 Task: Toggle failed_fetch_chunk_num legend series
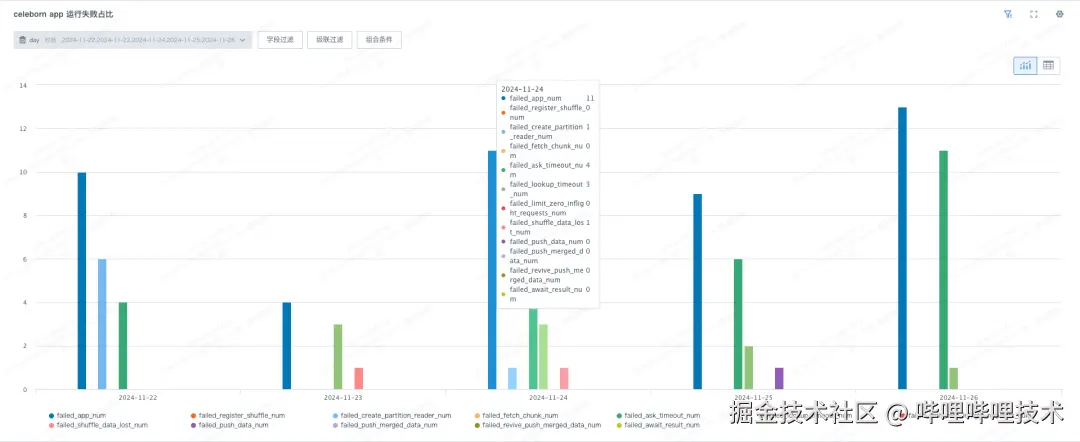coord(515,416)
